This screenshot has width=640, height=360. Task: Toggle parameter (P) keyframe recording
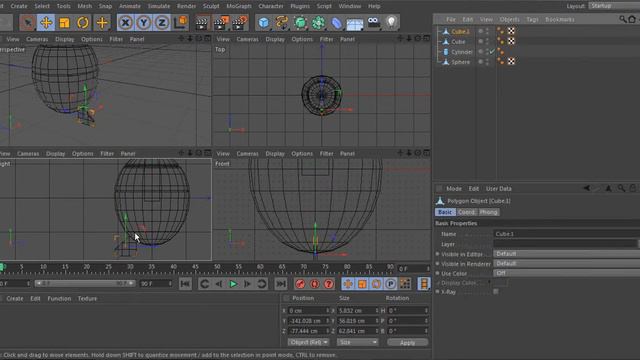pos(390,284)
